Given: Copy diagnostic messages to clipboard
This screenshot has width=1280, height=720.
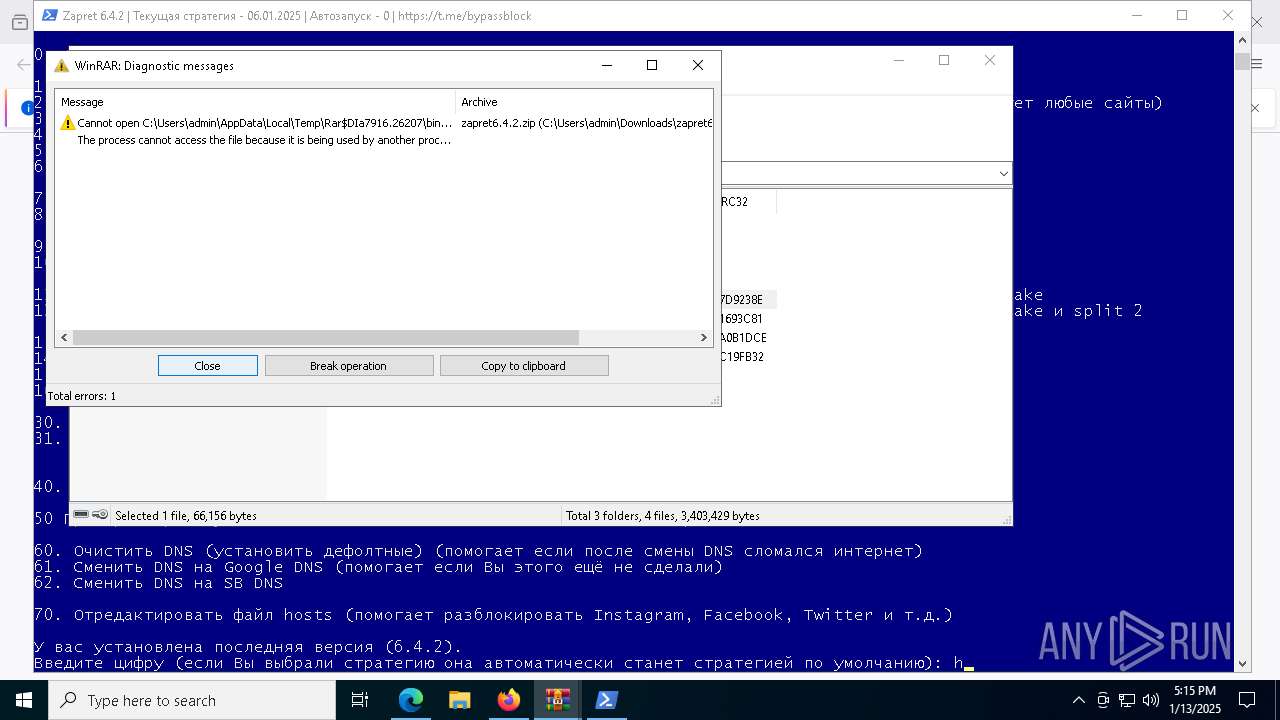Looking at the screenshot, I should coord(523,366).
